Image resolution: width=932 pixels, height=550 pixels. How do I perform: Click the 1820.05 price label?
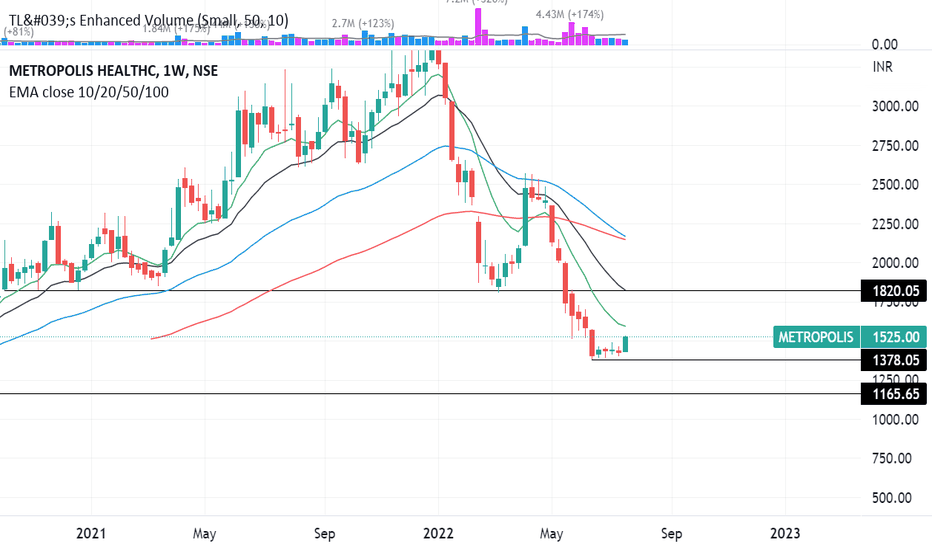click(894, 291)
